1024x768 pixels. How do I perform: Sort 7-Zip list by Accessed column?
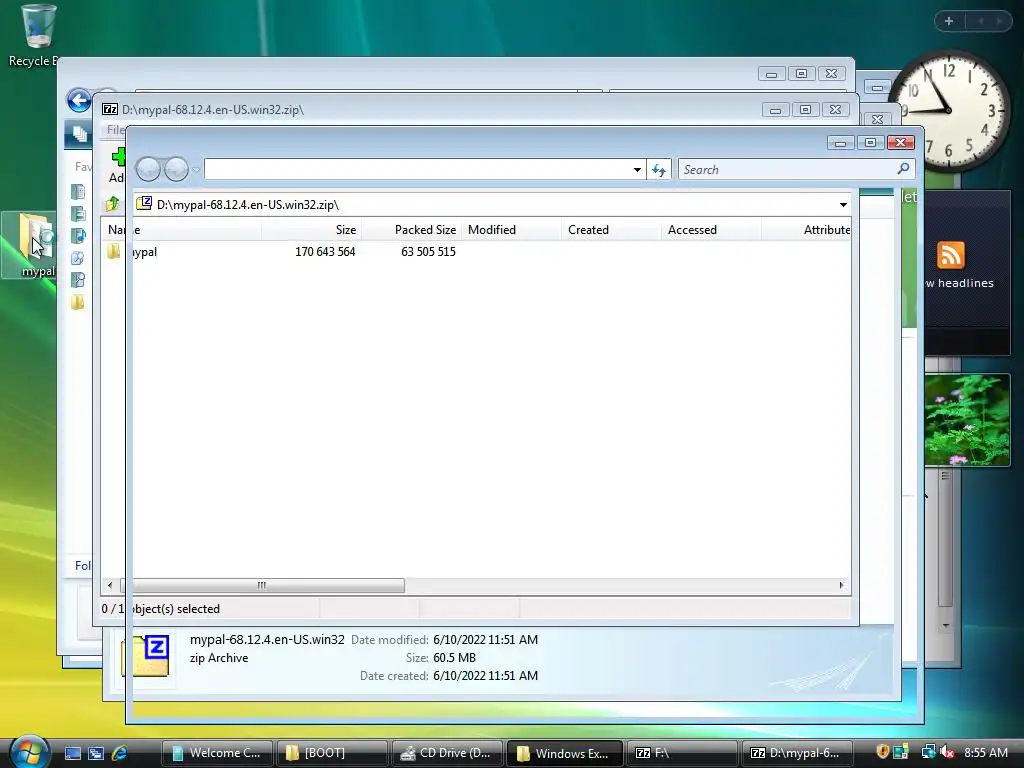pyautogui.click(x=711, y=230)
